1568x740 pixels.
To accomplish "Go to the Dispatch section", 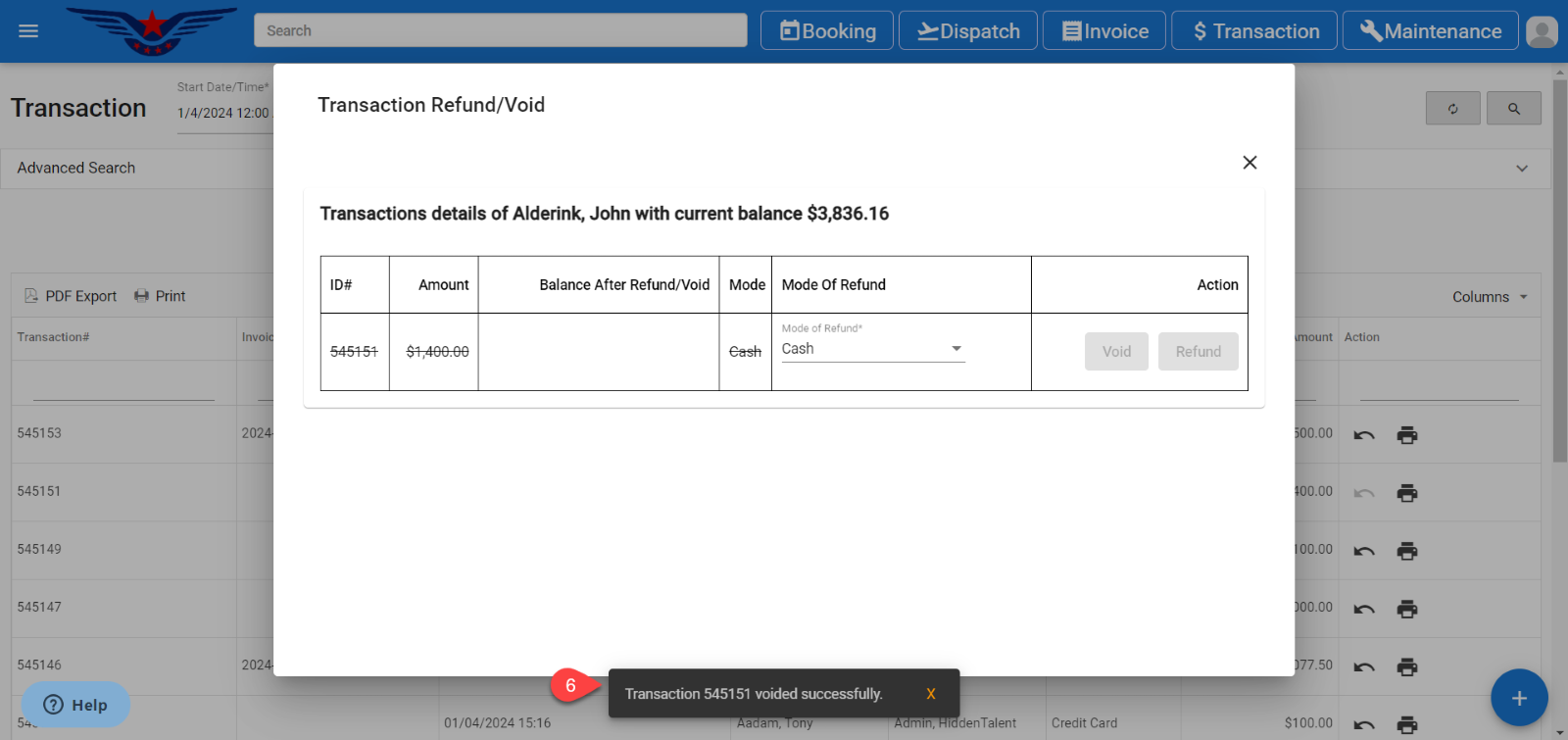I will tap(967, 31).
